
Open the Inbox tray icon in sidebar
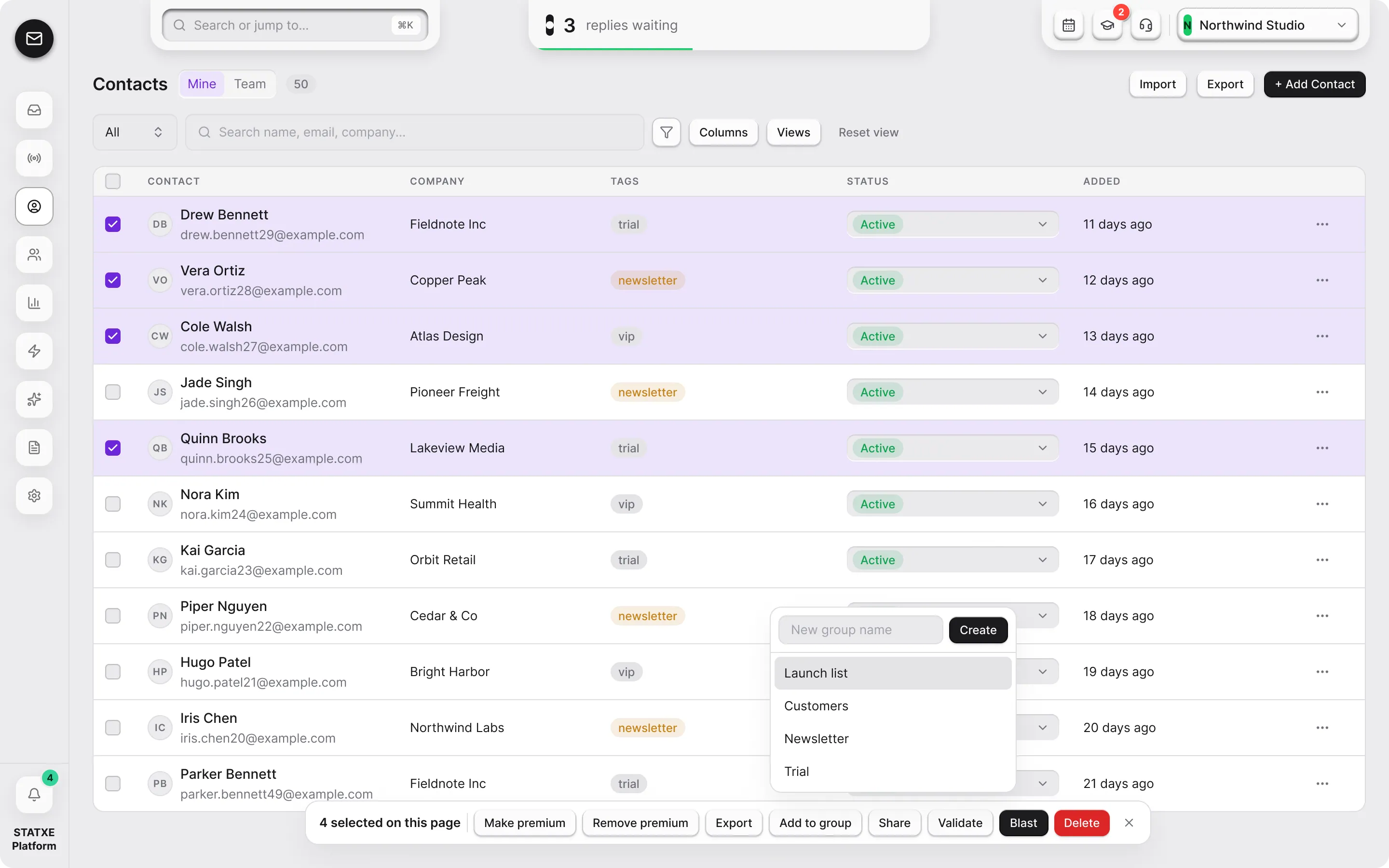34,109
